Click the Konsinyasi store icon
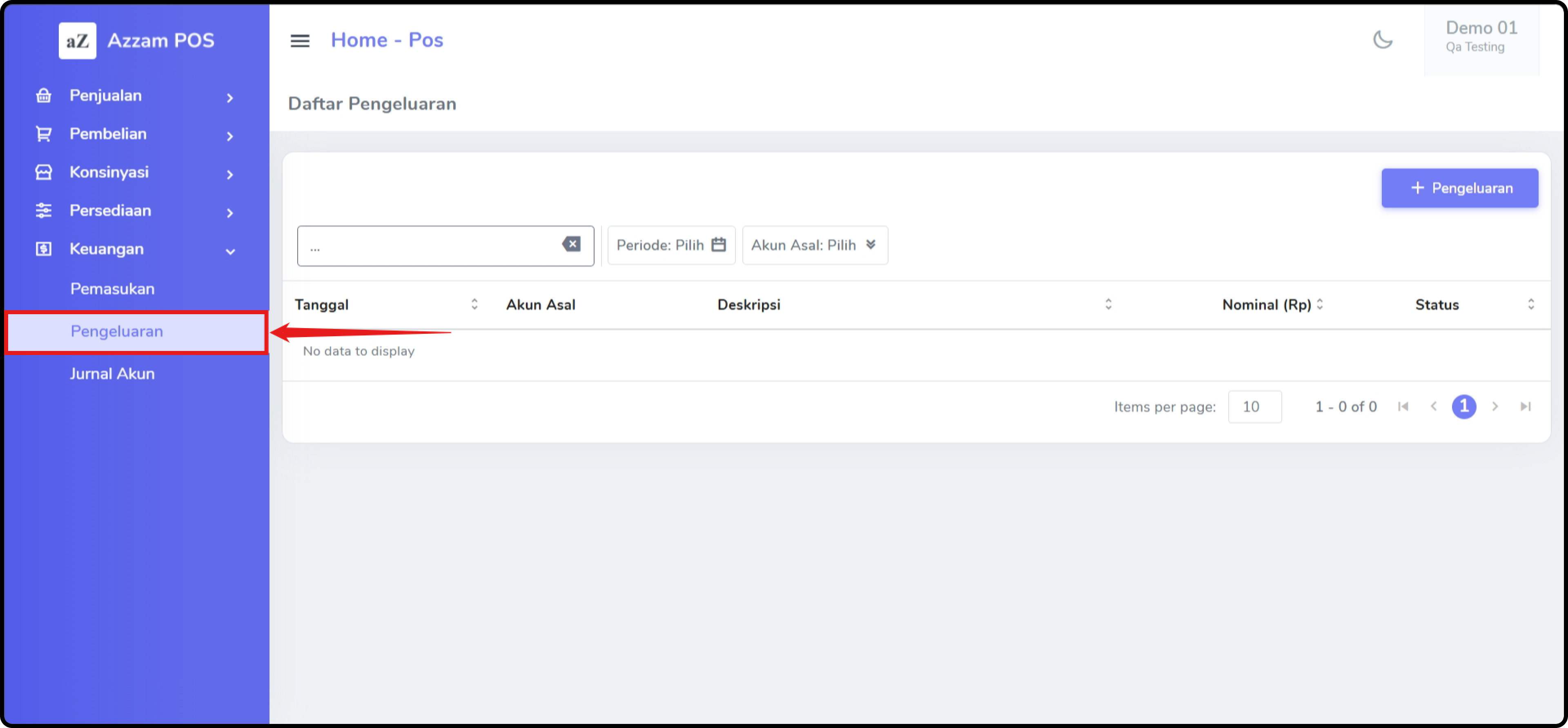This screenshot has width=1568, height=728. [x=43, y=173]
